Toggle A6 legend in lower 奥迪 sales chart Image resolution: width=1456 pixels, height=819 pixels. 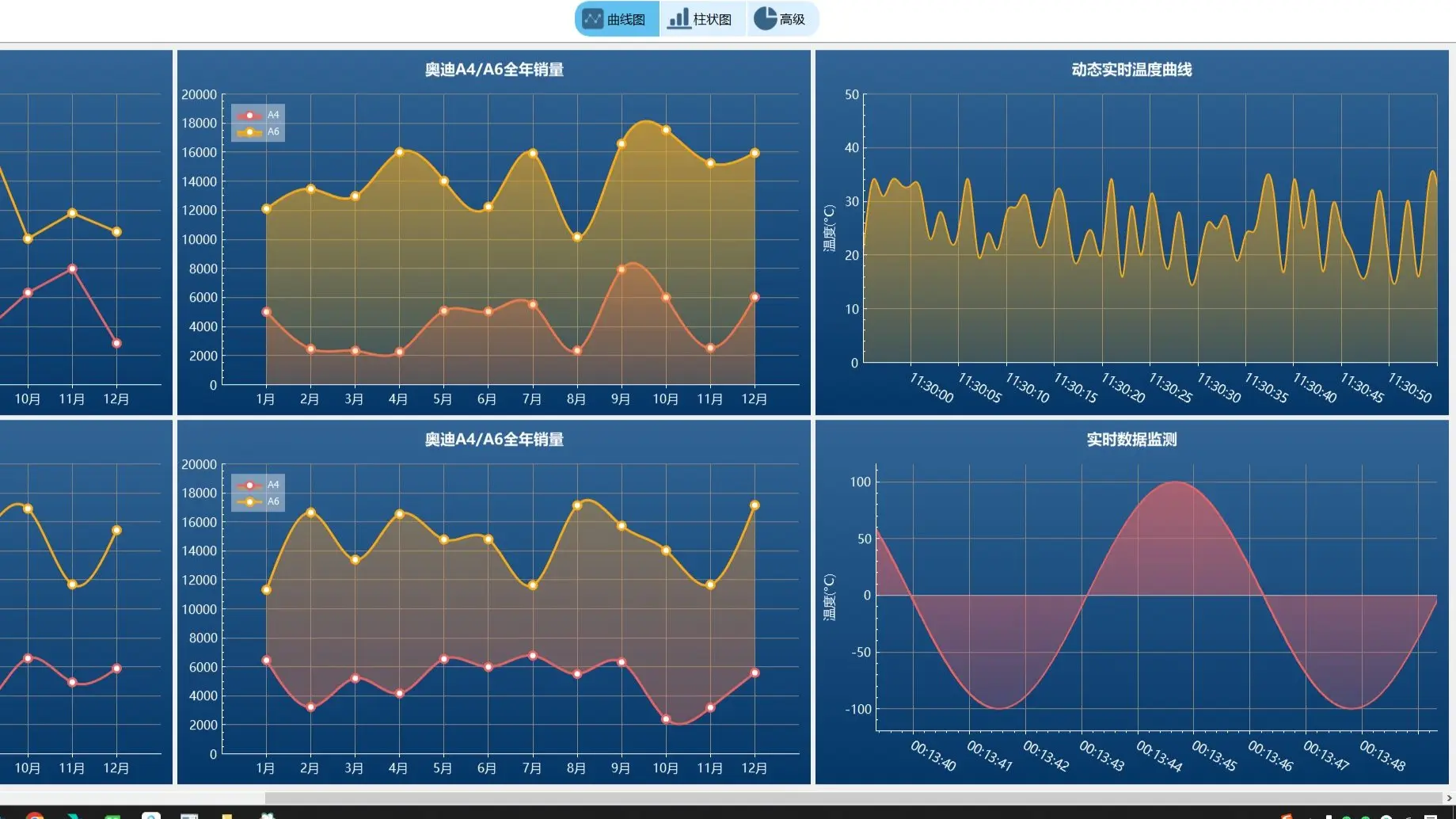[x=258, y=501]
